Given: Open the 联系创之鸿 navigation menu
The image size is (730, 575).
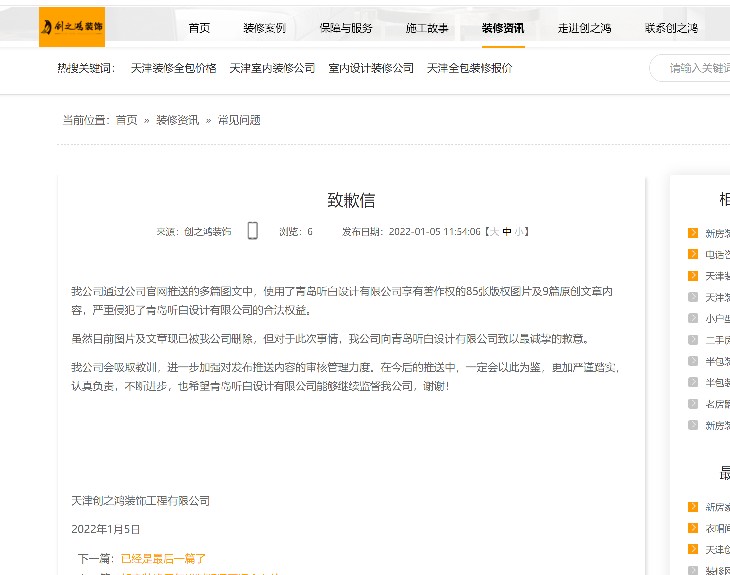Looking at the screenshot, I should (x=671, y=28).
